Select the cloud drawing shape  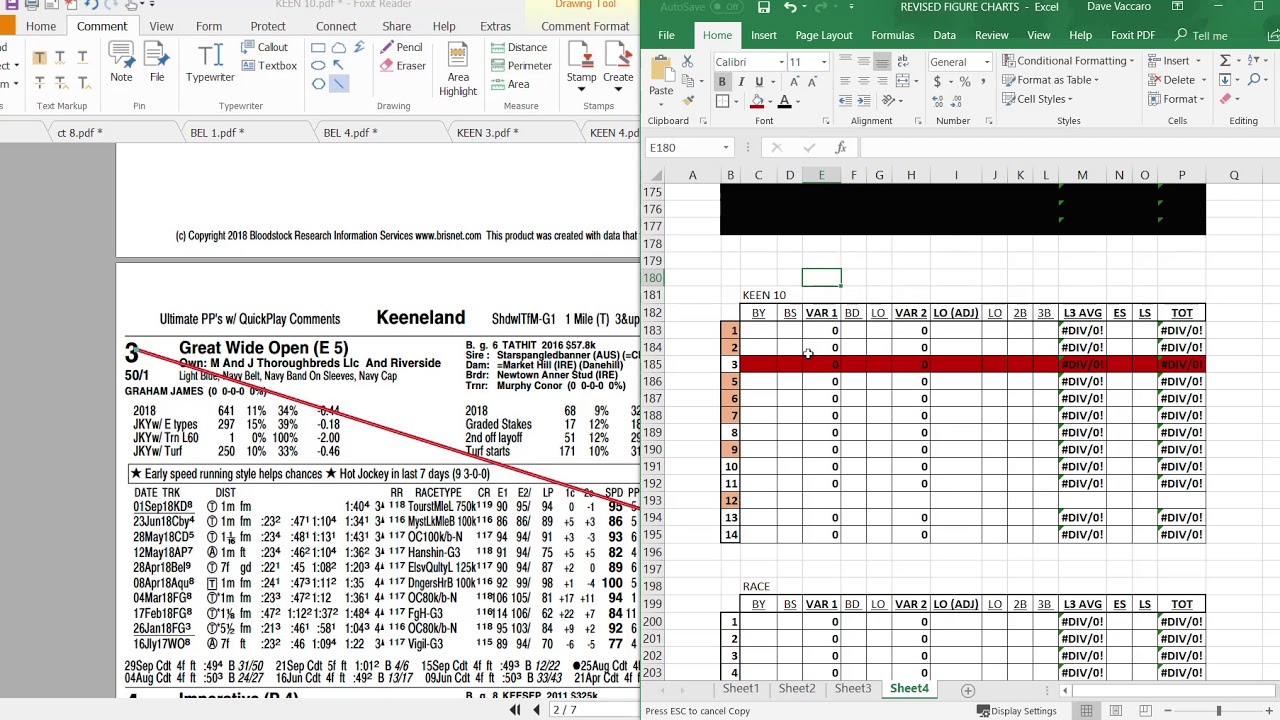tap(339, 47)
